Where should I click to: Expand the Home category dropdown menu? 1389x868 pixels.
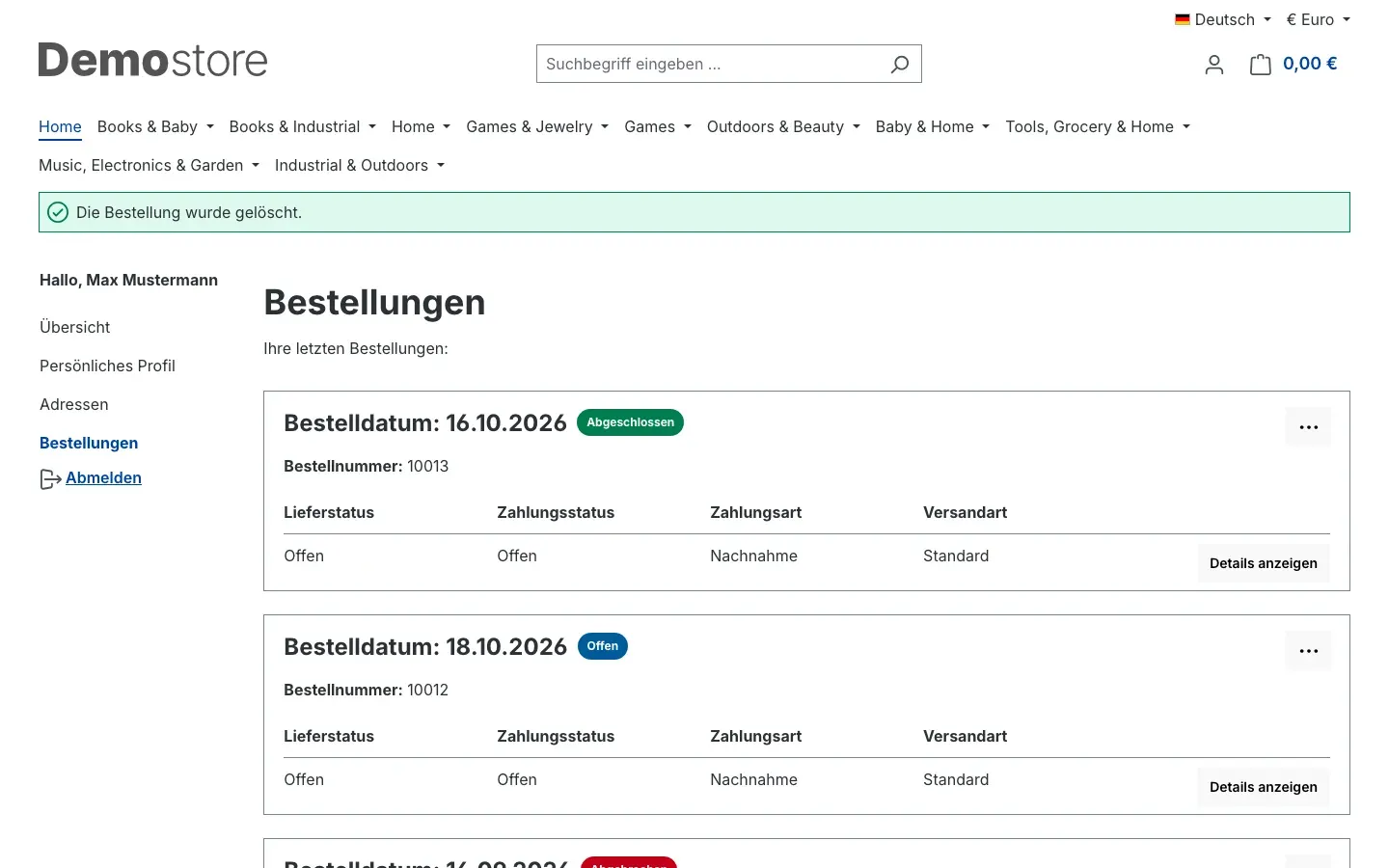click(421, 126)
